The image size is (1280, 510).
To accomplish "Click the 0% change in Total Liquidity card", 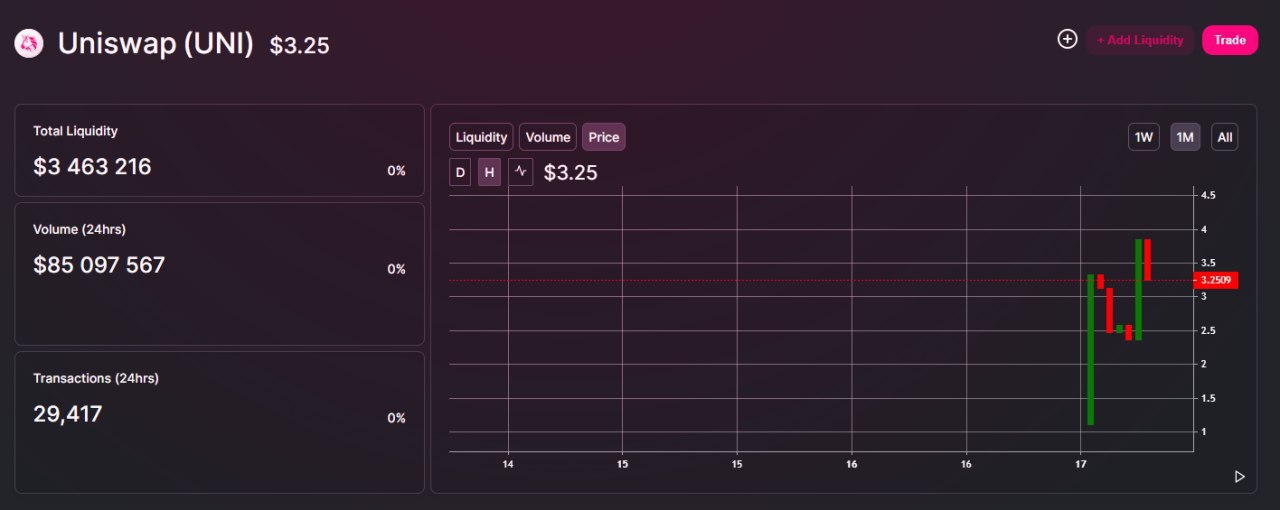I will tap(397, 171).
